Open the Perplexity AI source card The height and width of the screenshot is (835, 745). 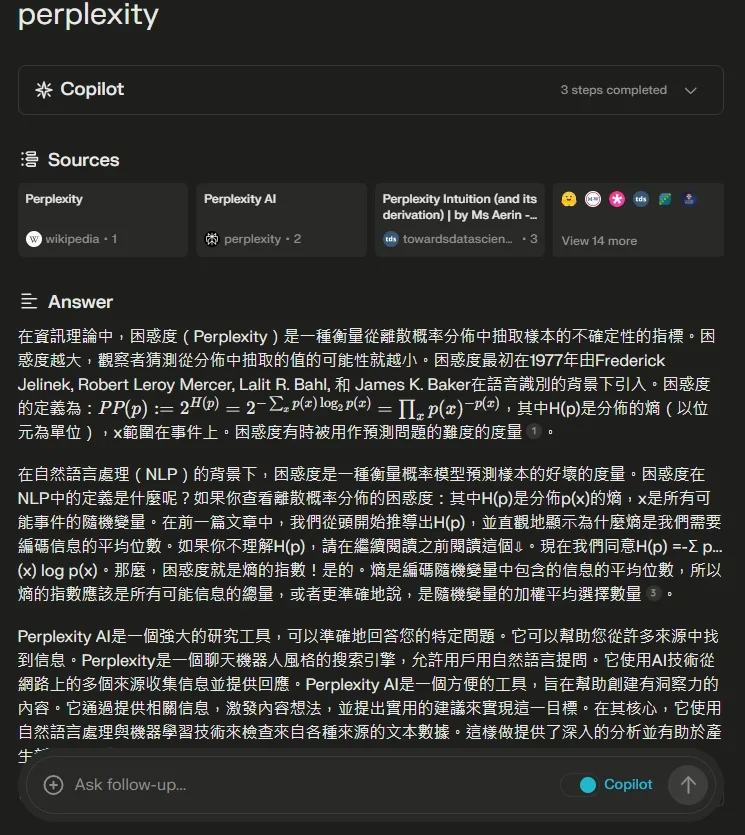[x=281, y=220]
